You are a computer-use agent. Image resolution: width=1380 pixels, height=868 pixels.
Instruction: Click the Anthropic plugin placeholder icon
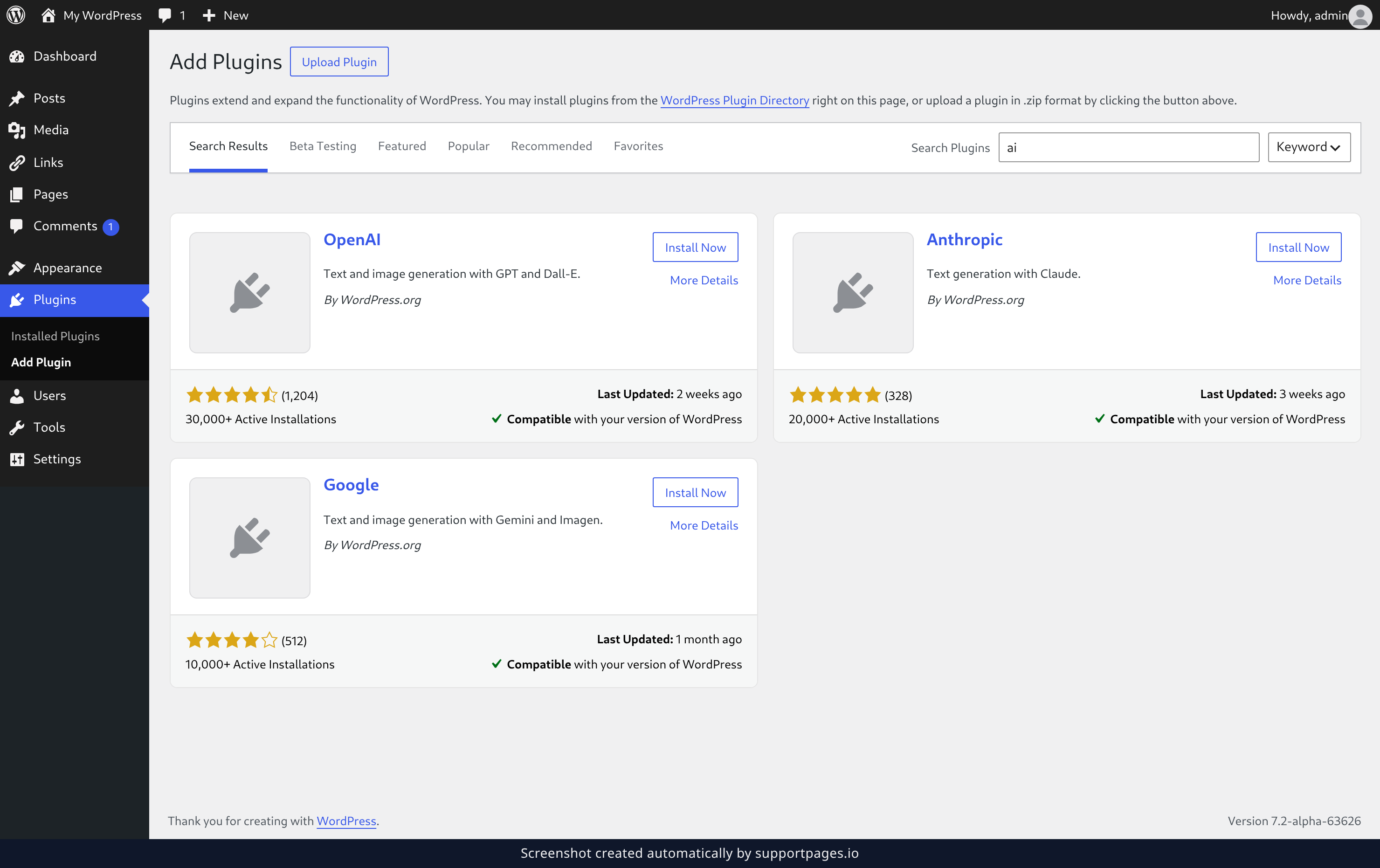point(853,292)
